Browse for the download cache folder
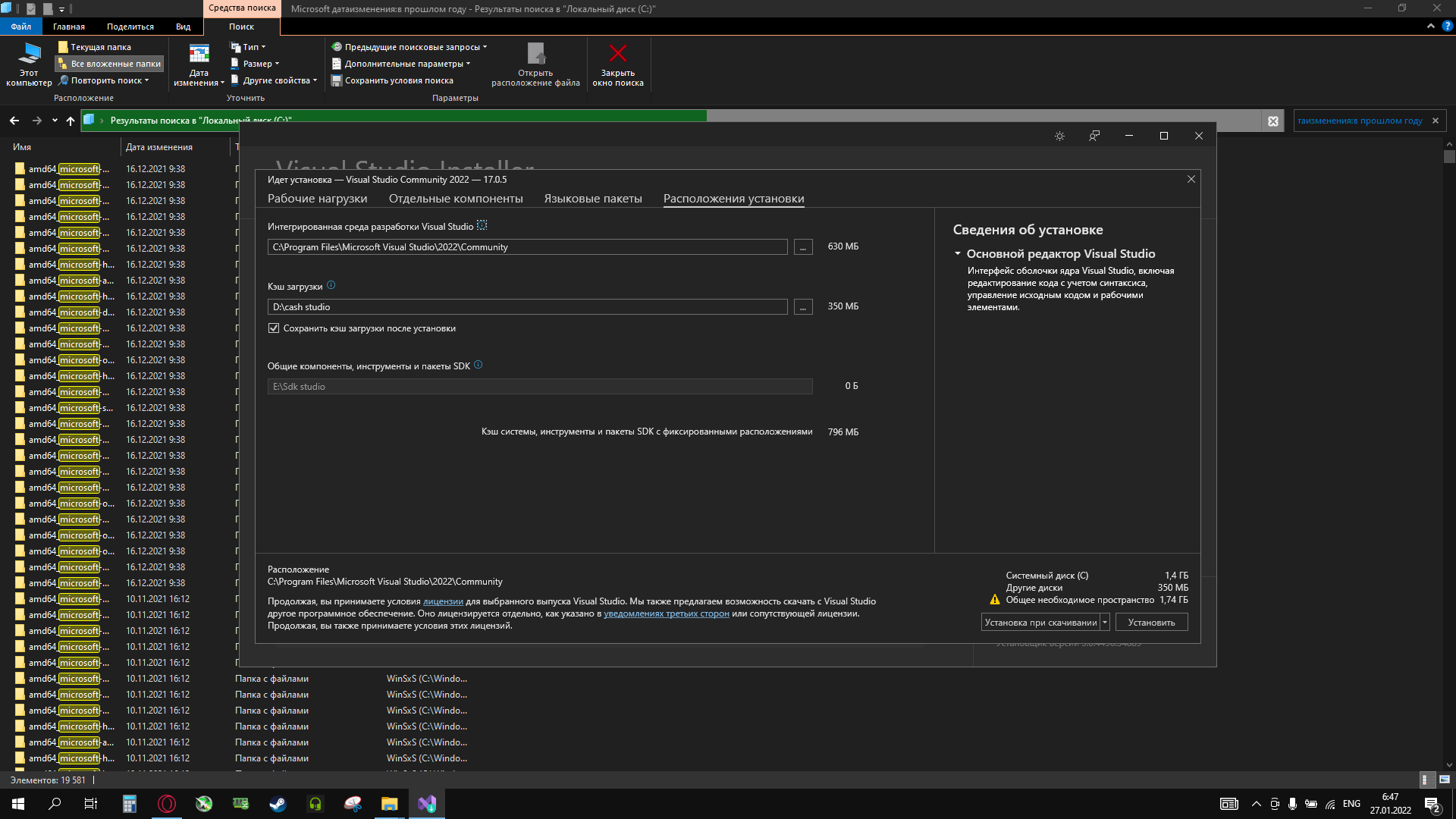This screenshot has width=1456, height=819. coord(803,307)
